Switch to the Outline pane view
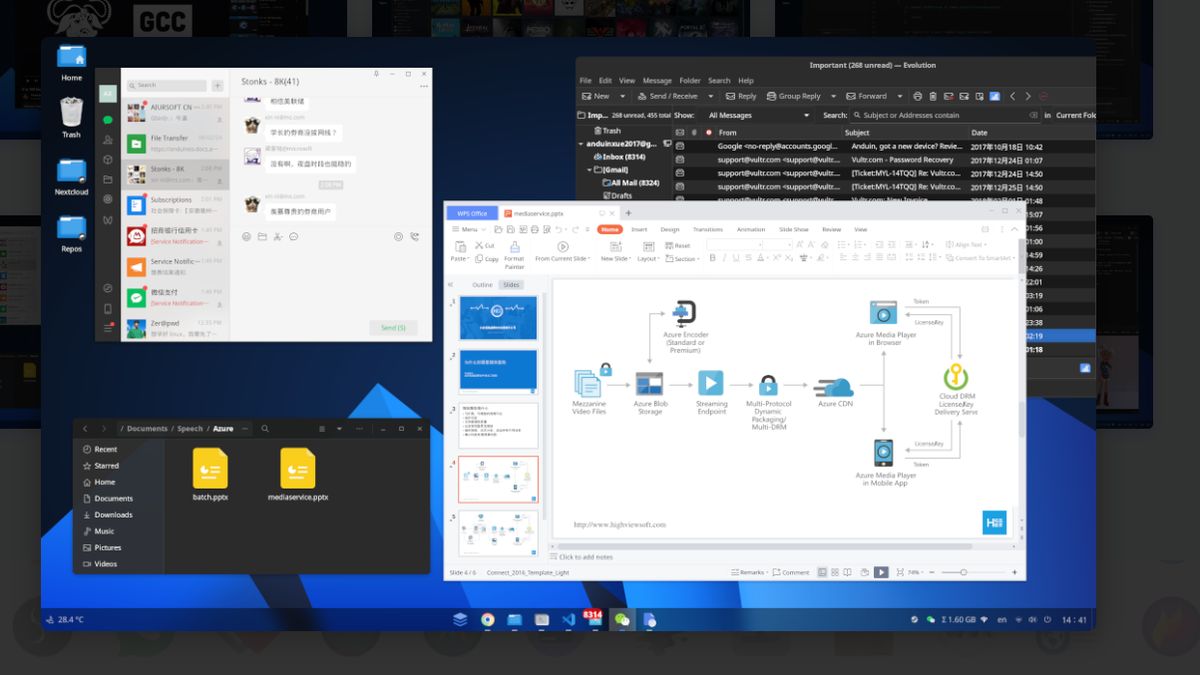 (x=482, y=285)
